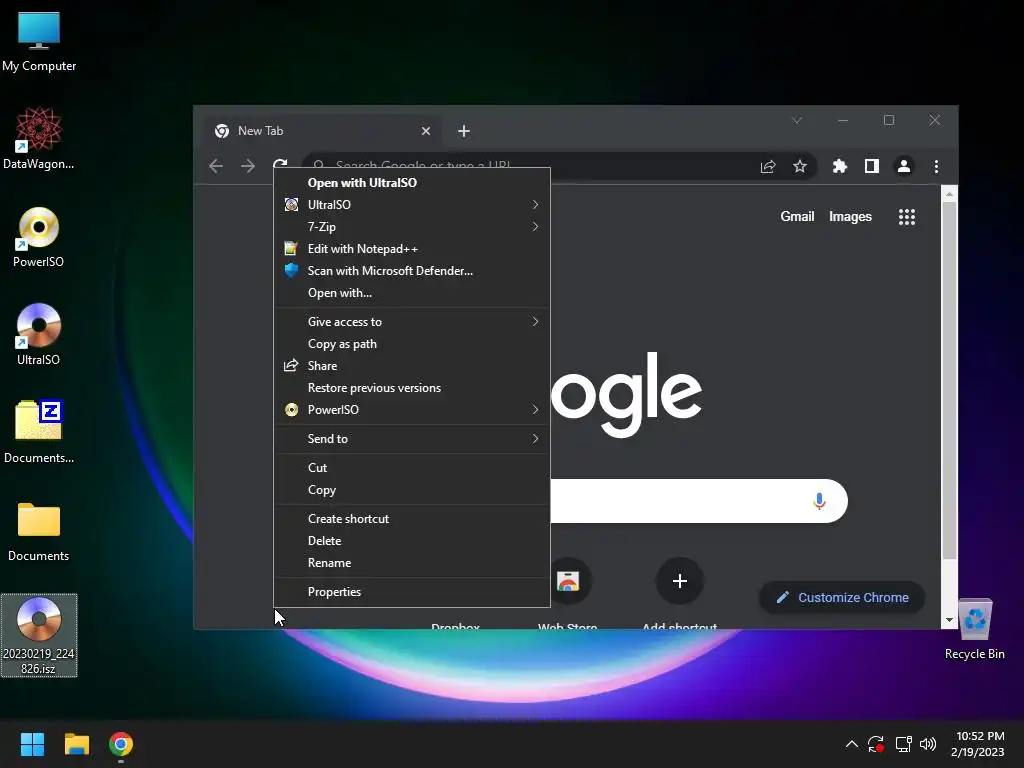1024x768 pixels.
Task: Go forward in Chrome
Action: point(248,166)
